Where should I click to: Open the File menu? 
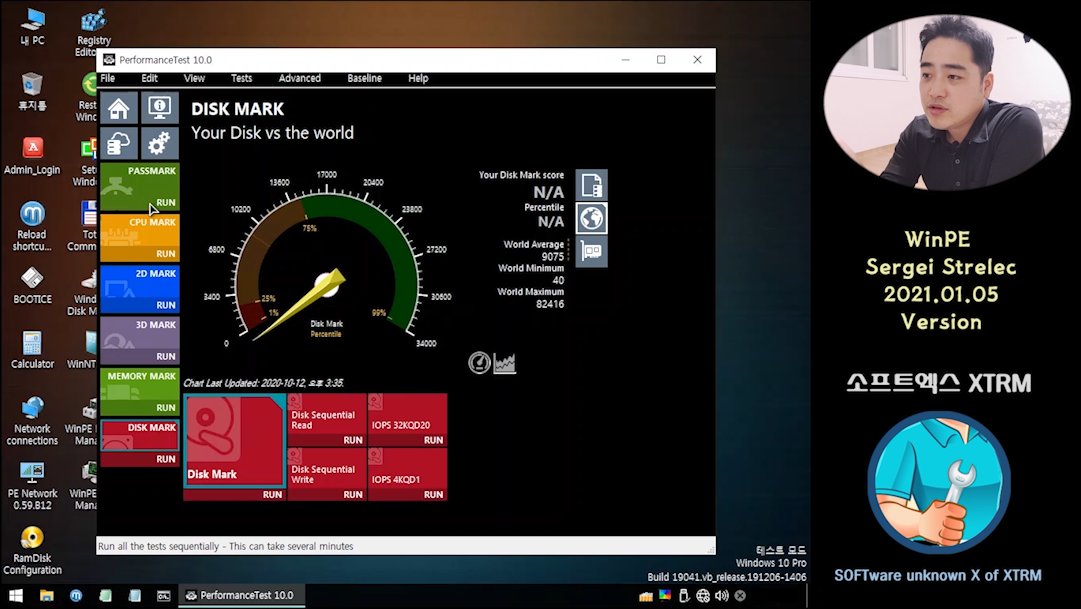point(108,78)
